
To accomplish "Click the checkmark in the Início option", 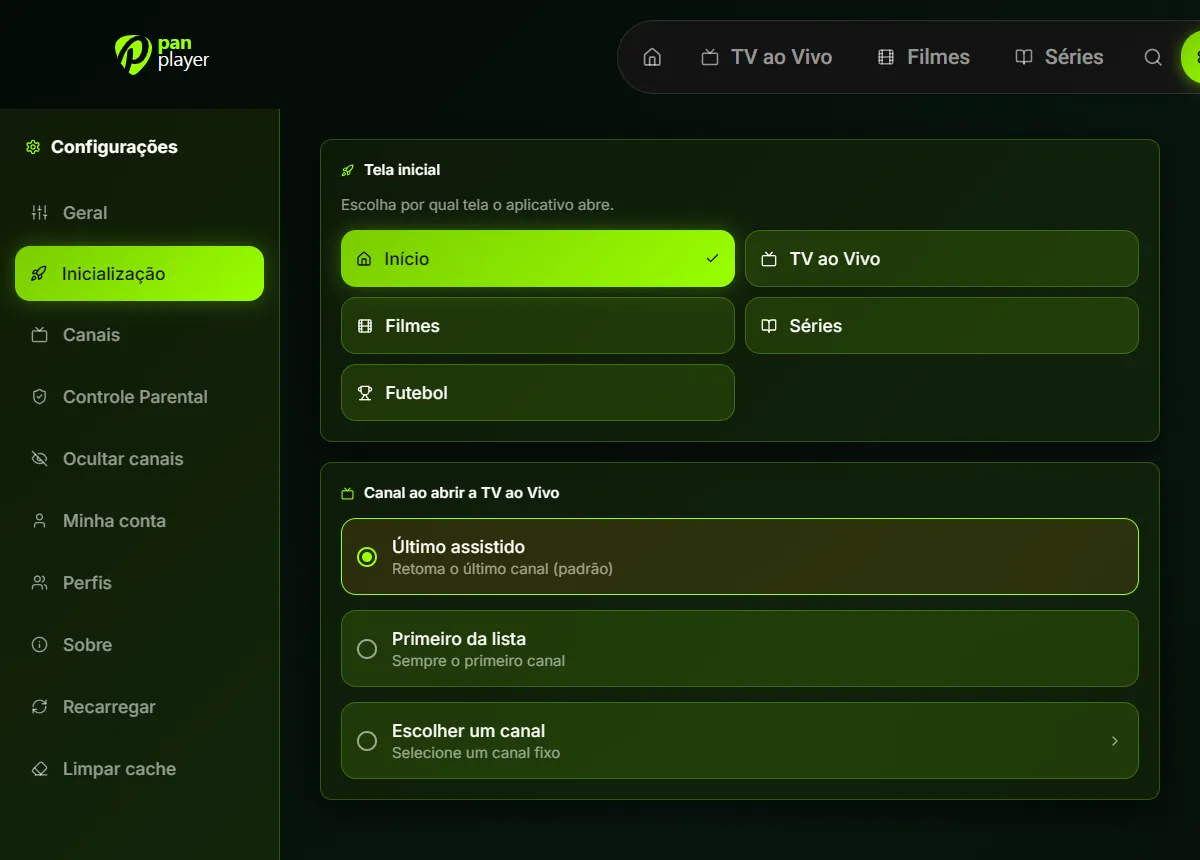I will point(712,258).
